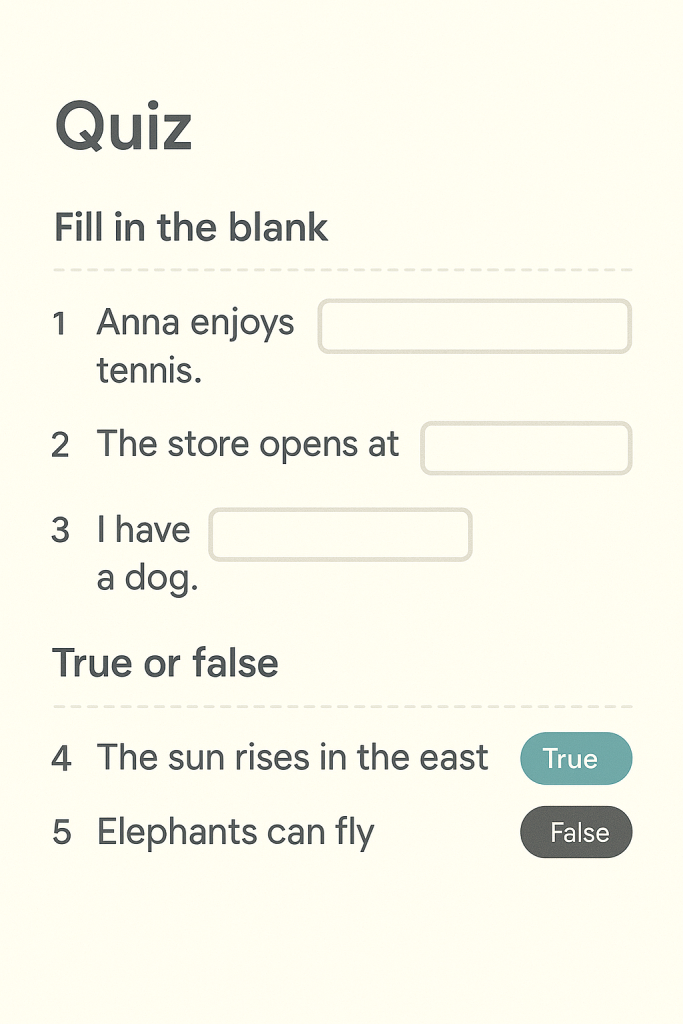Select the True pill for question 4

tap(576, 758)
